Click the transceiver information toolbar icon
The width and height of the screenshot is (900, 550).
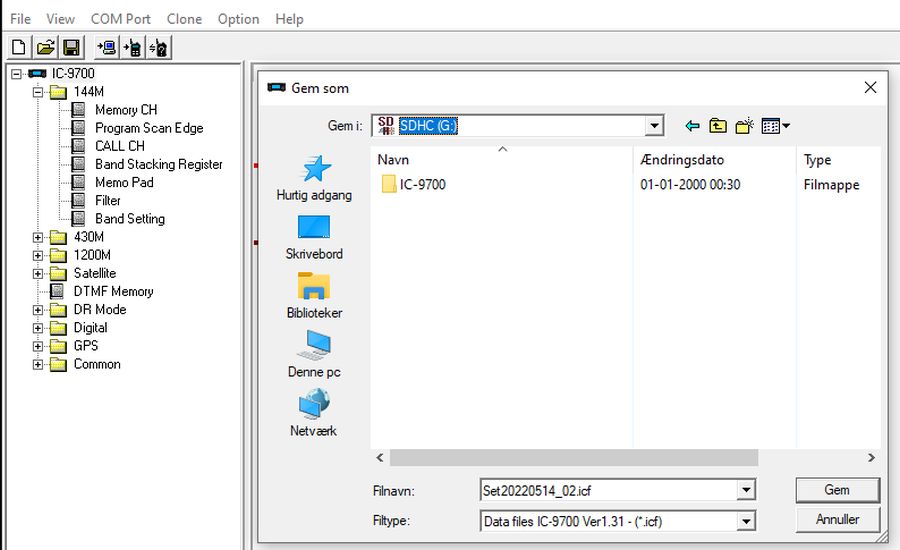click(158, 47)
